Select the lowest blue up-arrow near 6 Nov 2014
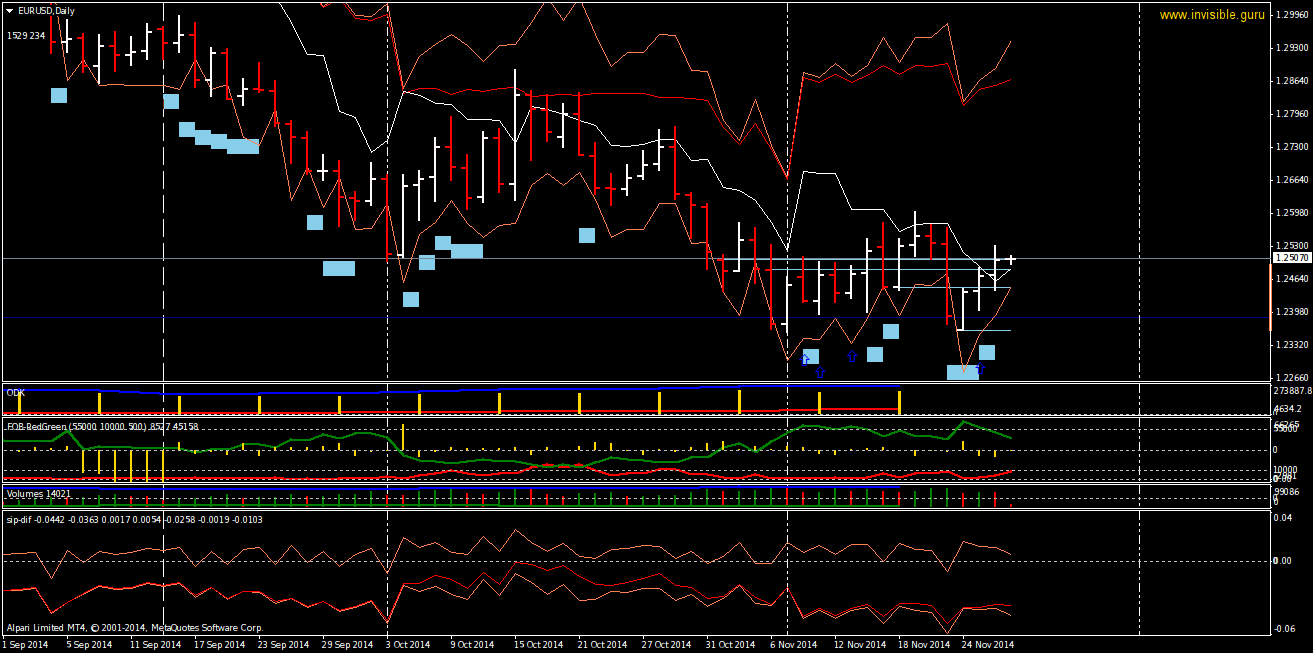Image resolution: width=1313 pixels, height=653 pixels. tap(820, 372)
